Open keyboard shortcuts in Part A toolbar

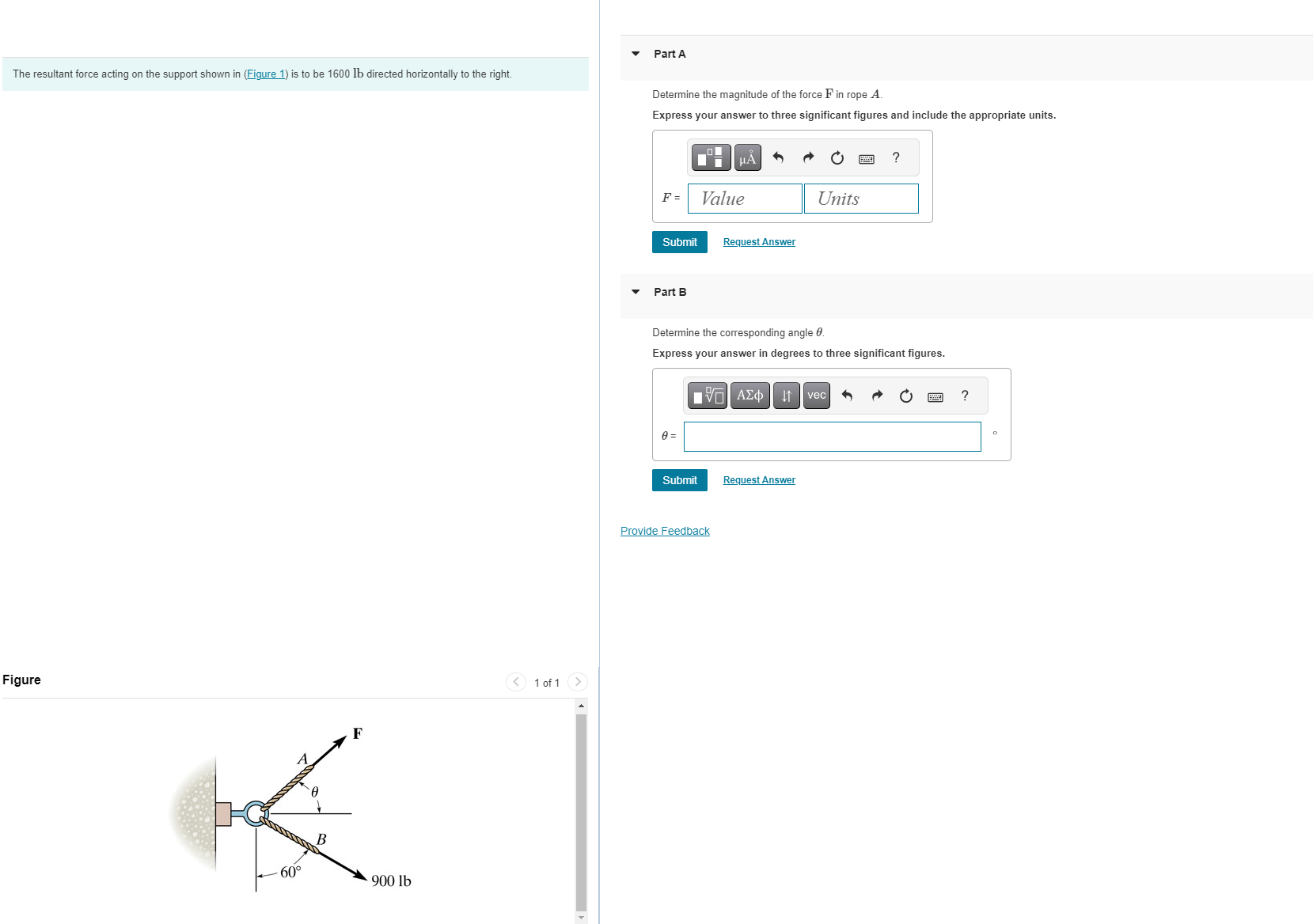tap(867, 159)
